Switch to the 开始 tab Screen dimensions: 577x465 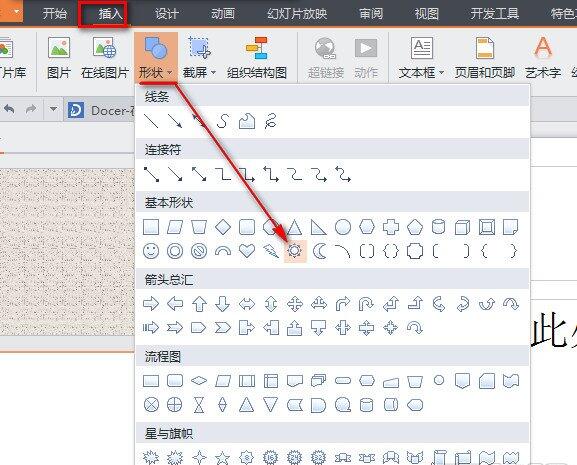pyautogui.click(x=54, y=14)
